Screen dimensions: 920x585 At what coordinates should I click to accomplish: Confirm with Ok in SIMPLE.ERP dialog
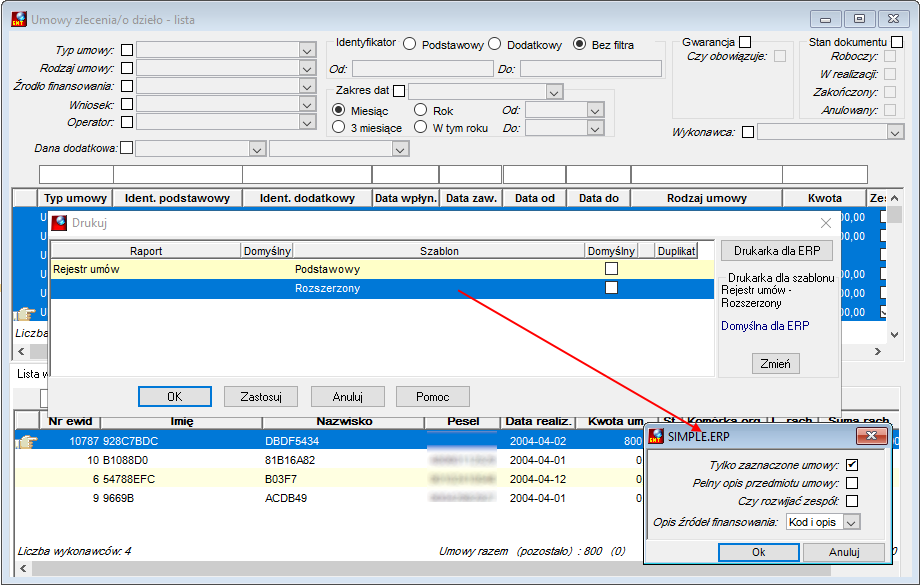pyautogui.click(x=759, y=552)
